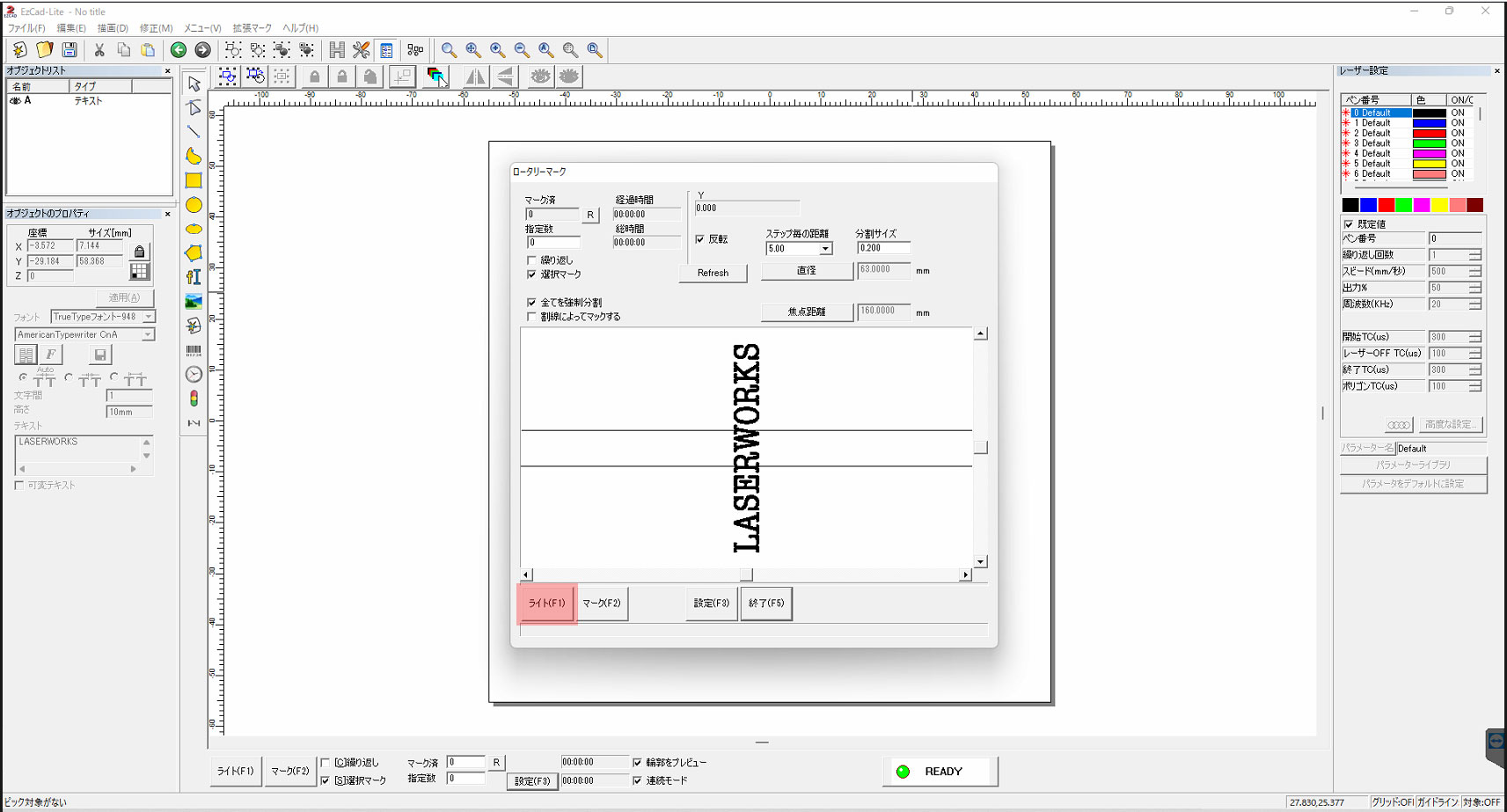Enable 割線によってマックする checkbox

(531, 317)
